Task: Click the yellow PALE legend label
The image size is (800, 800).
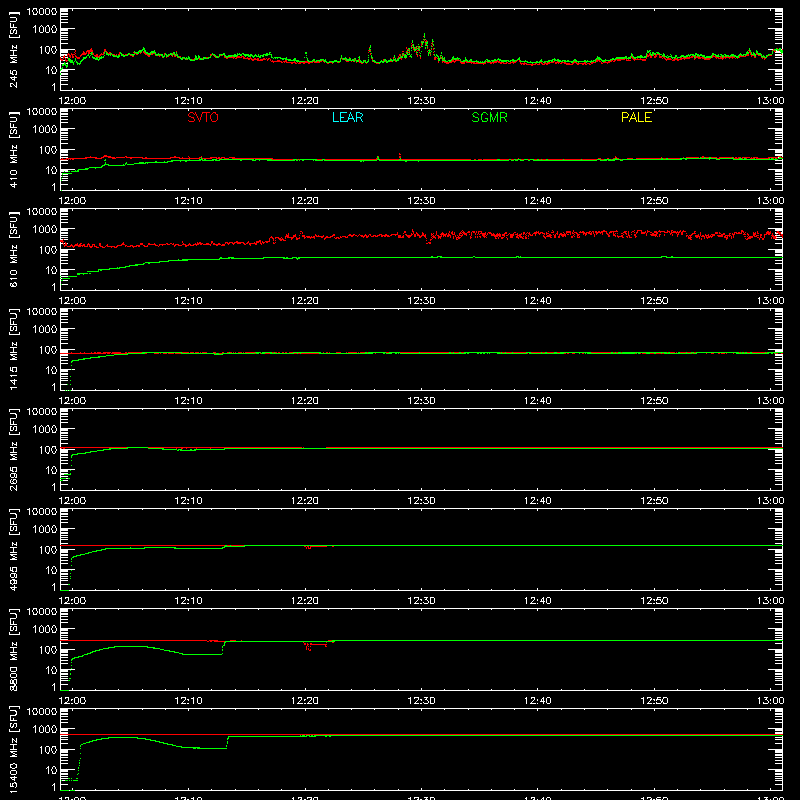Action: click(x=636, y=117)
